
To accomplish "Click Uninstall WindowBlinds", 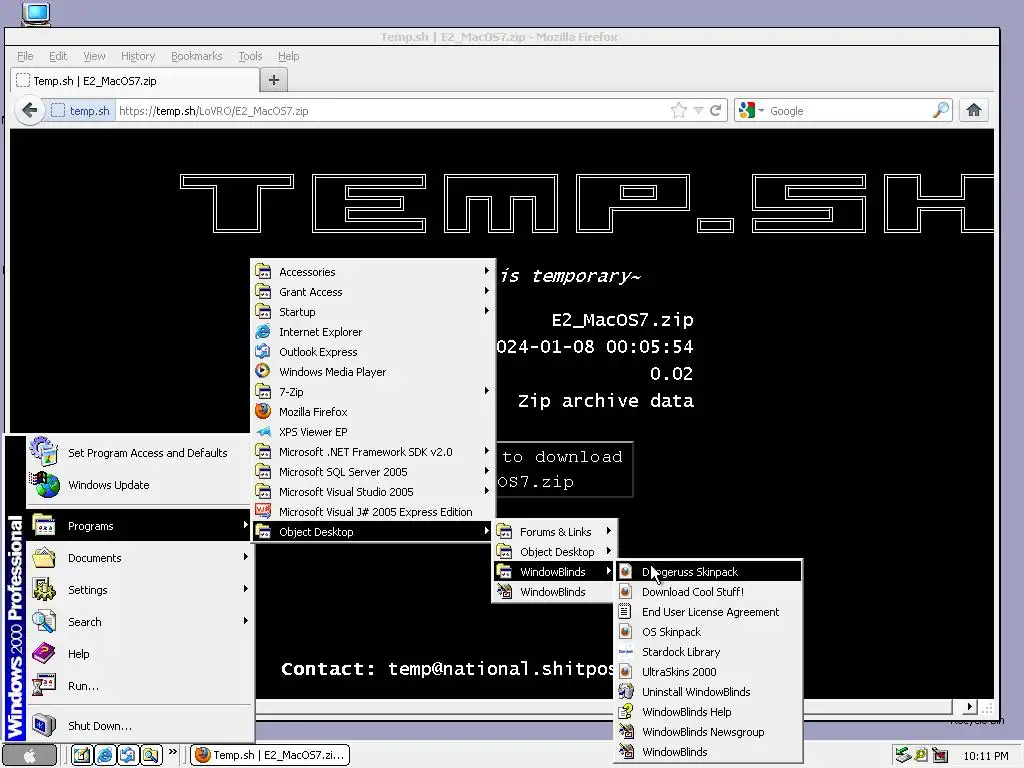I will click(x=709, y=692).
